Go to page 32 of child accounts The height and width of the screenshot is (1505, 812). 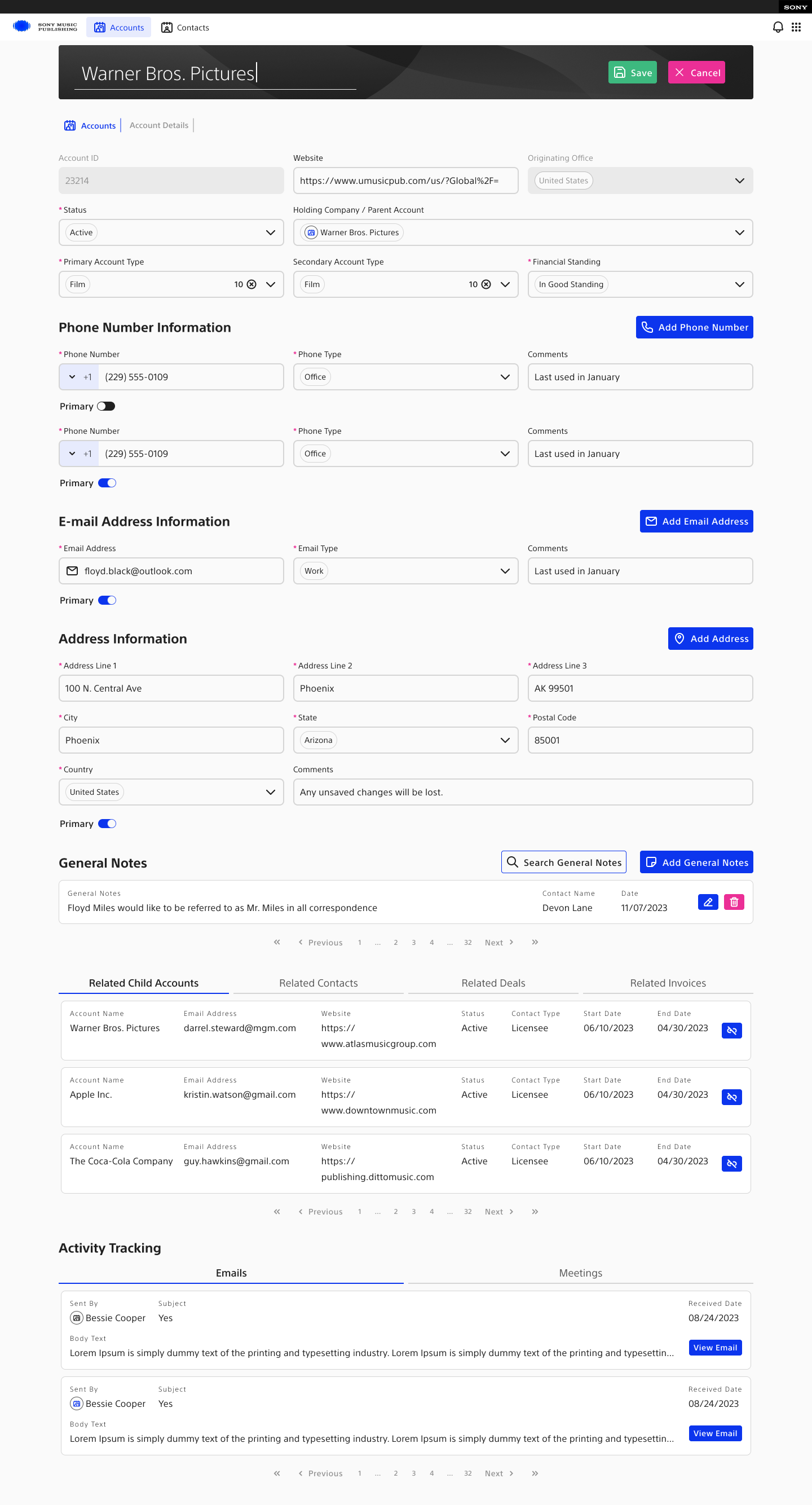pyautogui.click(x=468, y=1212)
